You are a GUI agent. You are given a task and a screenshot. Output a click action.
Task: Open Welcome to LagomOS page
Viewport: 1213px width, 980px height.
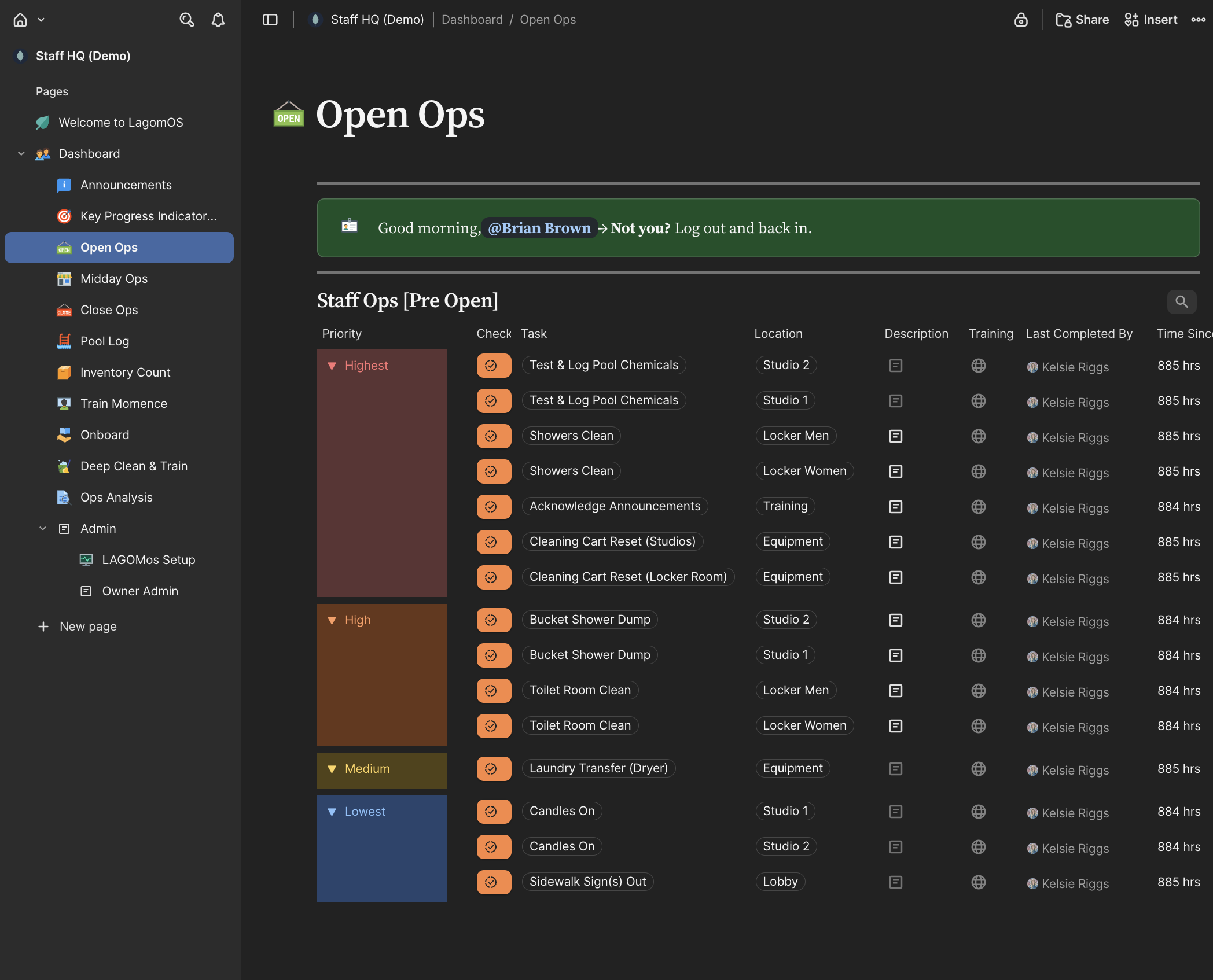click(121, 123)
